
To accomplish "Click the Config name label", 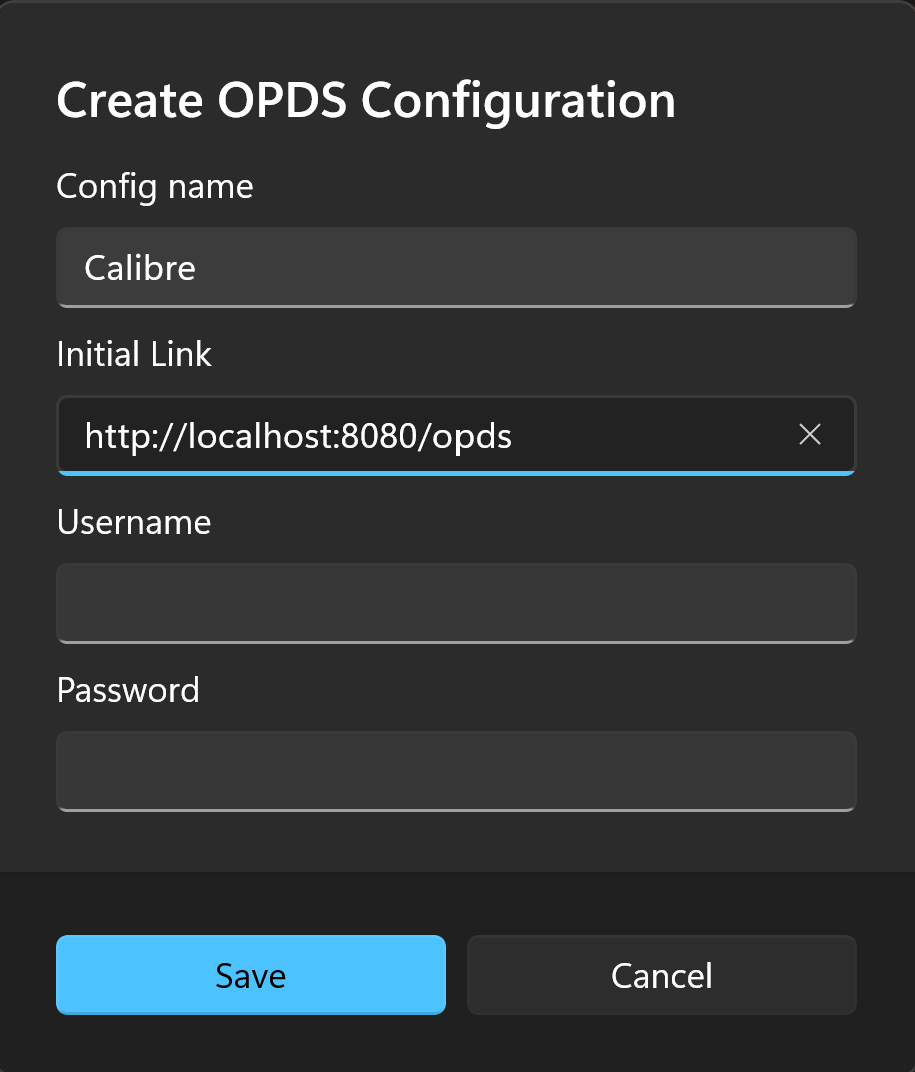I will (155, 187).
